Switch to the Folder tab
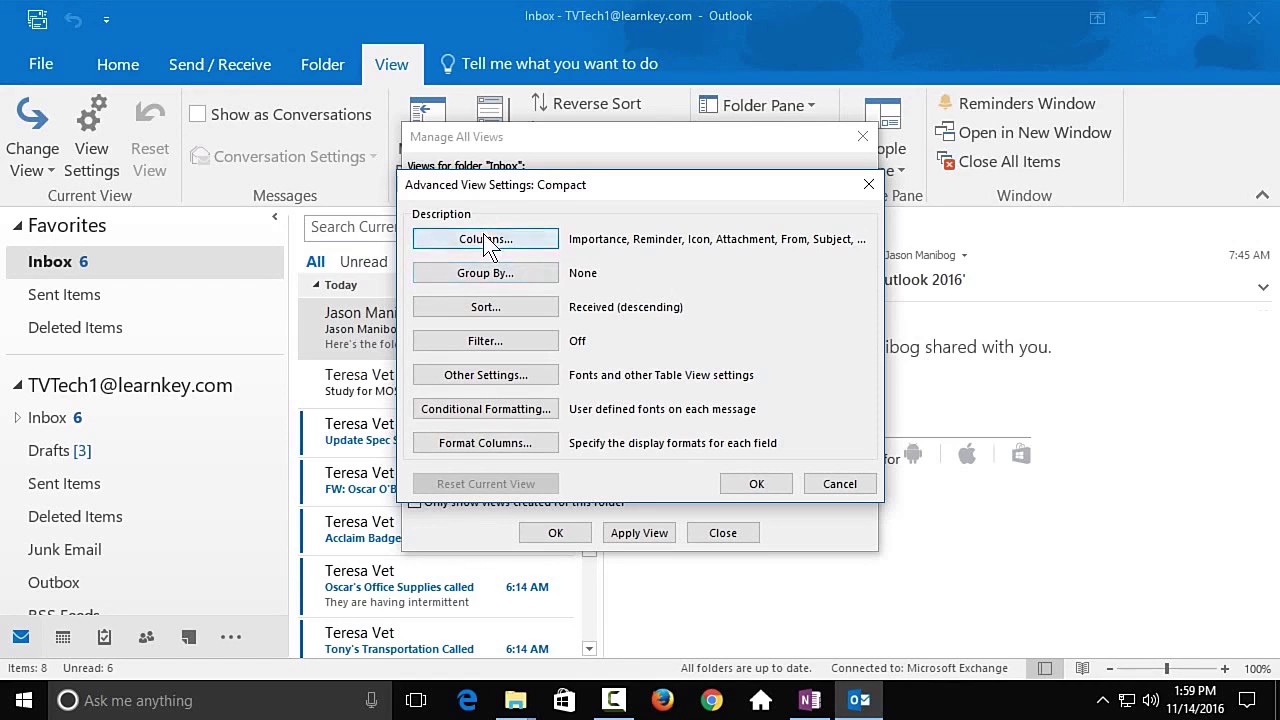Image resolution: width=1280 pixels, height=720 pixels. click(x=322, y=64)
